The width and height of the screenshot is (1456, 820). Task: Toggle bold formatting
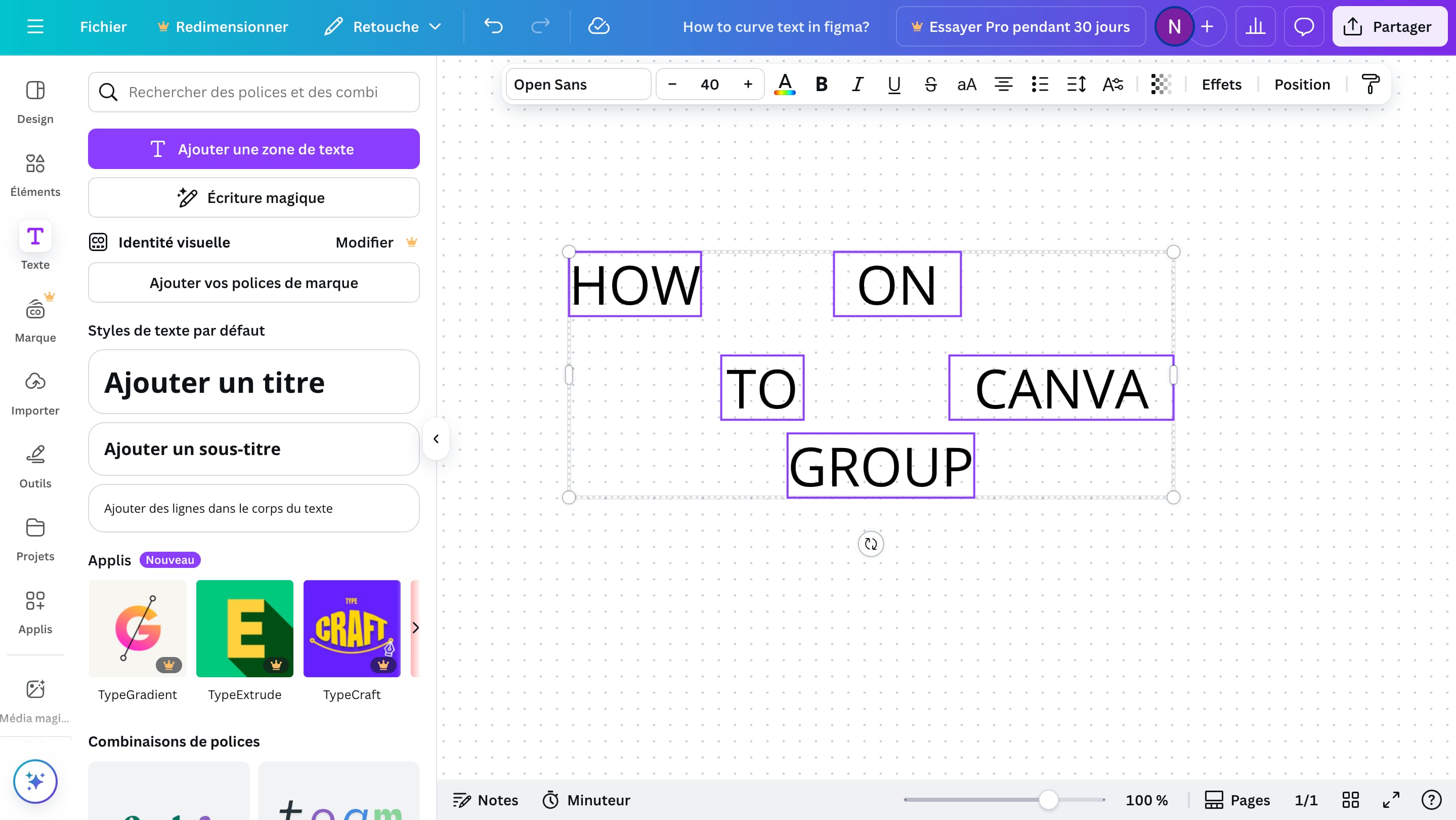[x=821, y=84]
